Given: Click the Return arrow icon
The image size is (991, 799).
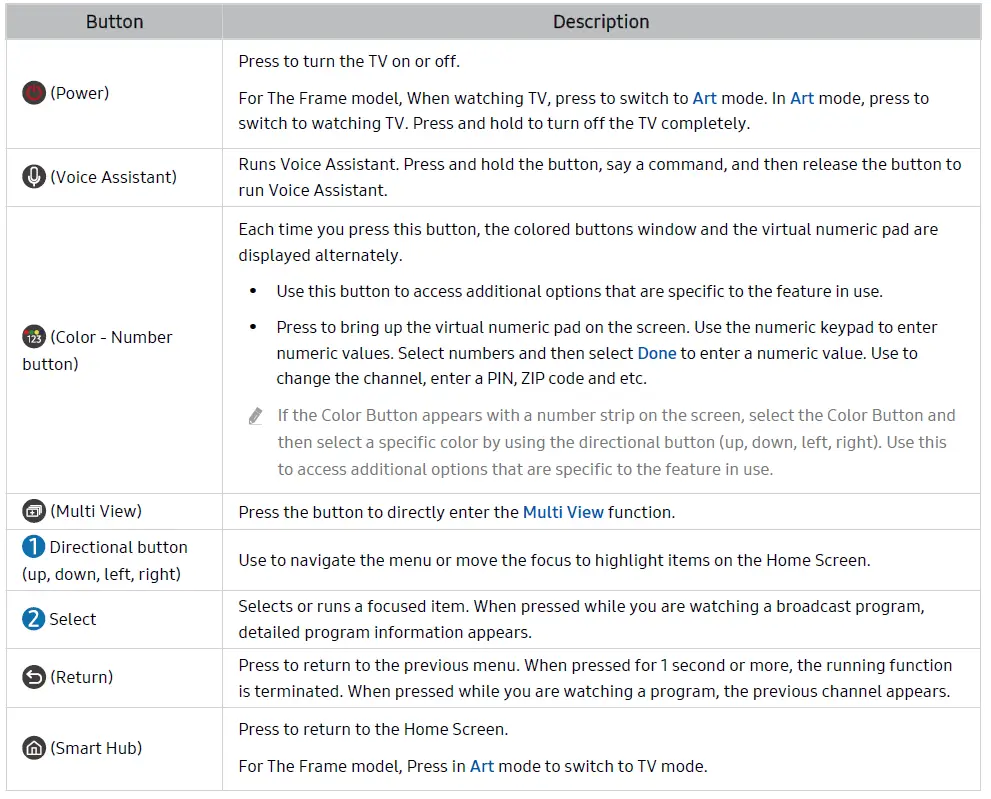Looking at the screenshot, I should coord(34,677).
